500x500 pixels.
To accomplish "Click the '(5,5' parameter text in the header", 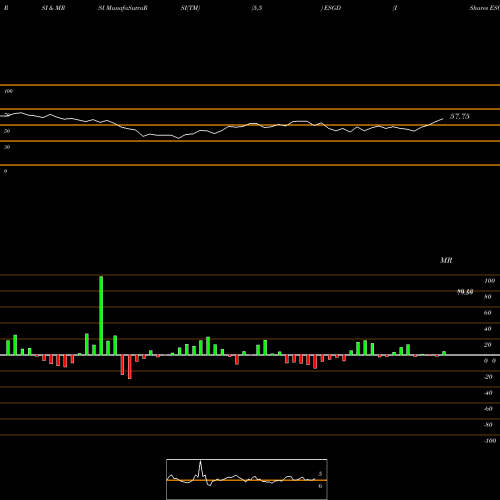I will [x=257, y=8].
